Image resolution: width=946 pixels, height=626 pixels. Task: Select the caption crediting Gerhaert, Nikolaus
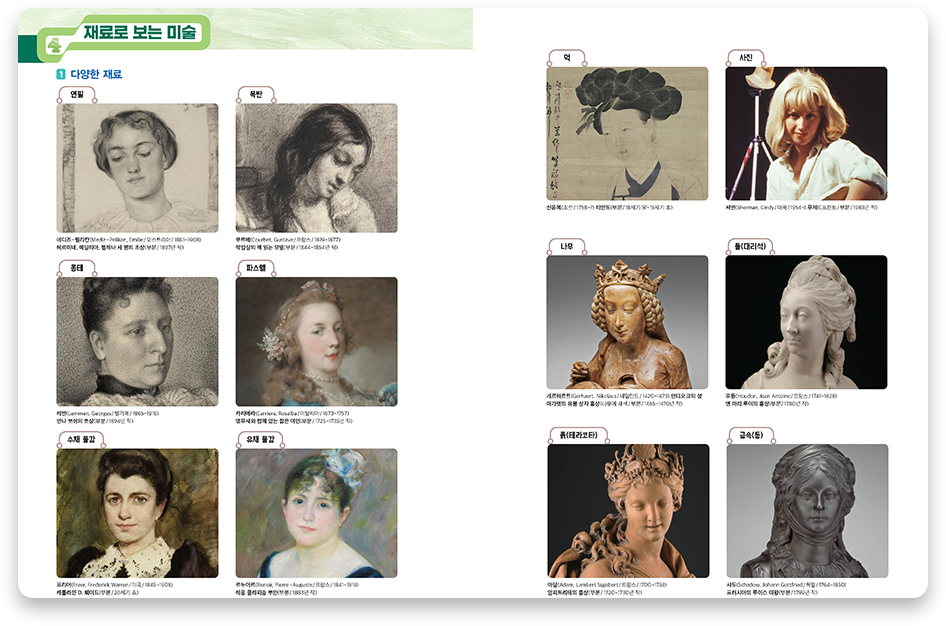[624, 400]
